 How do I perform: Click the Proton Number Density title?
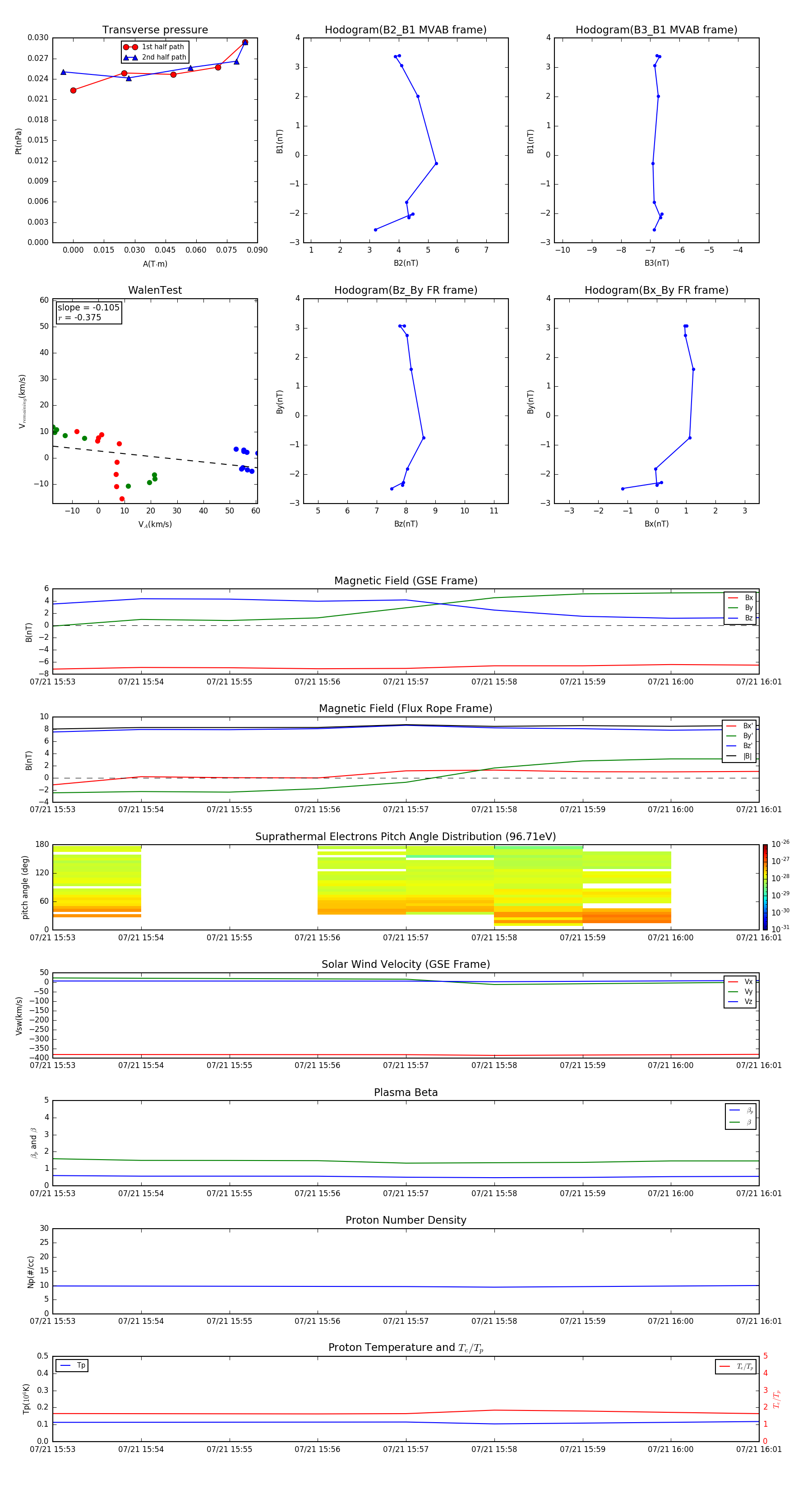pos(406,1220)
